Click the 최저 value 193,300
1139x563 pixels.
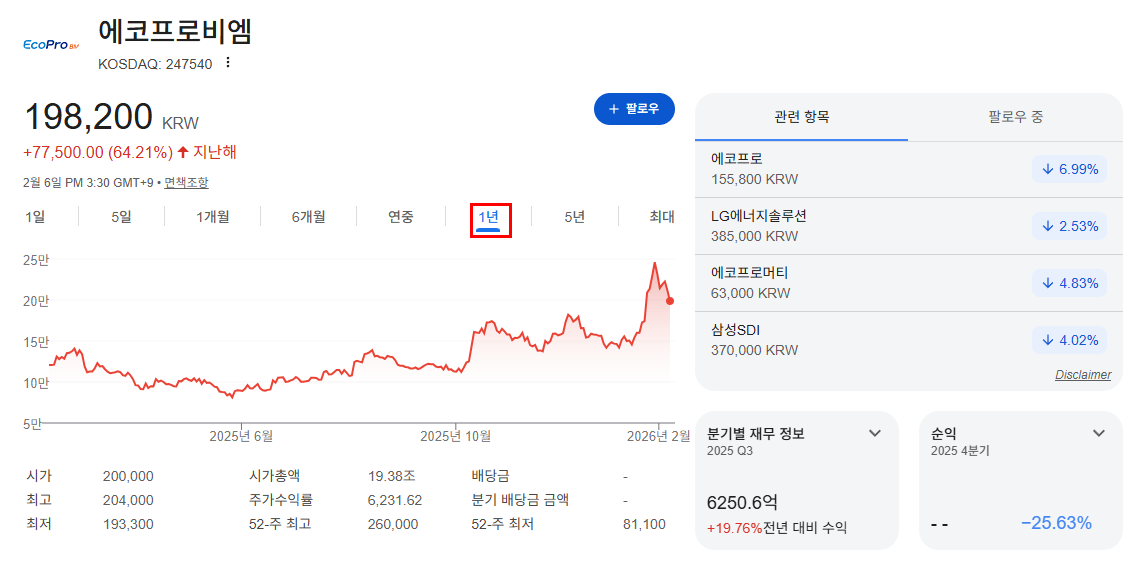pos(128,524)
